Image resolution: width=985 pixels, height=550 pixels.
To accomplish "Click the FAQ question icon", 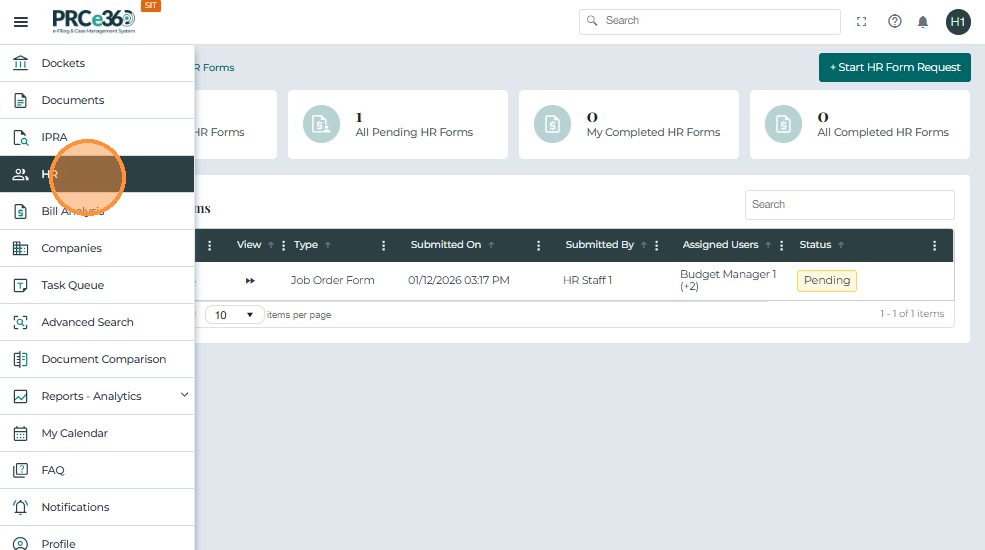I will click(21, 470).
